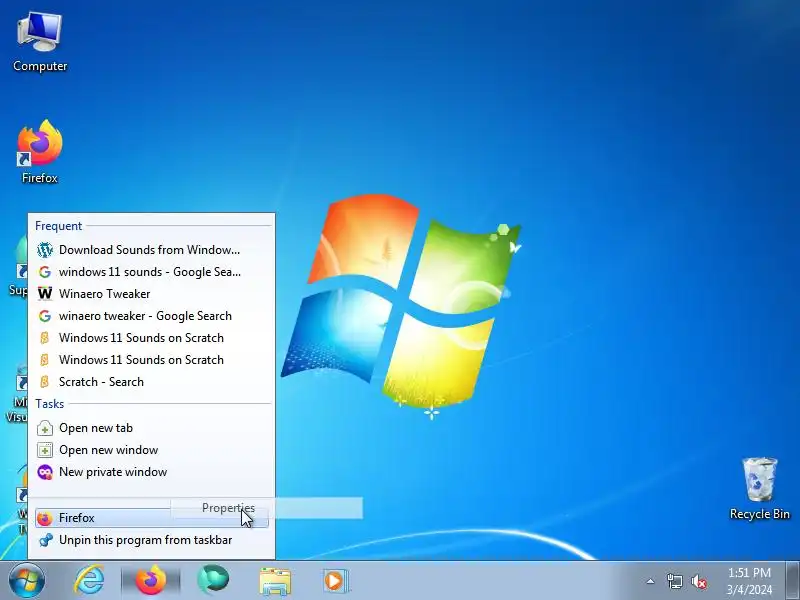Open the clock showing 1:51 PM
Viewport: 800px width, 600px height.
click(749, 581)
